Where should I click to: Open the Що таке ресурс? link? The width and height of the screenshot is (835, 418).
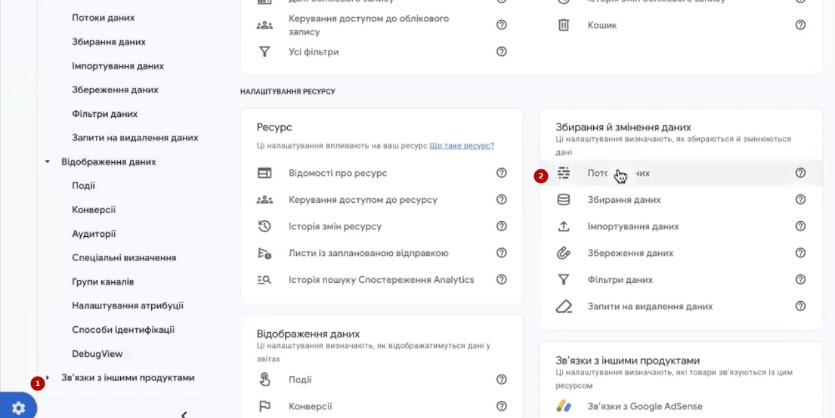coord(461,146)
